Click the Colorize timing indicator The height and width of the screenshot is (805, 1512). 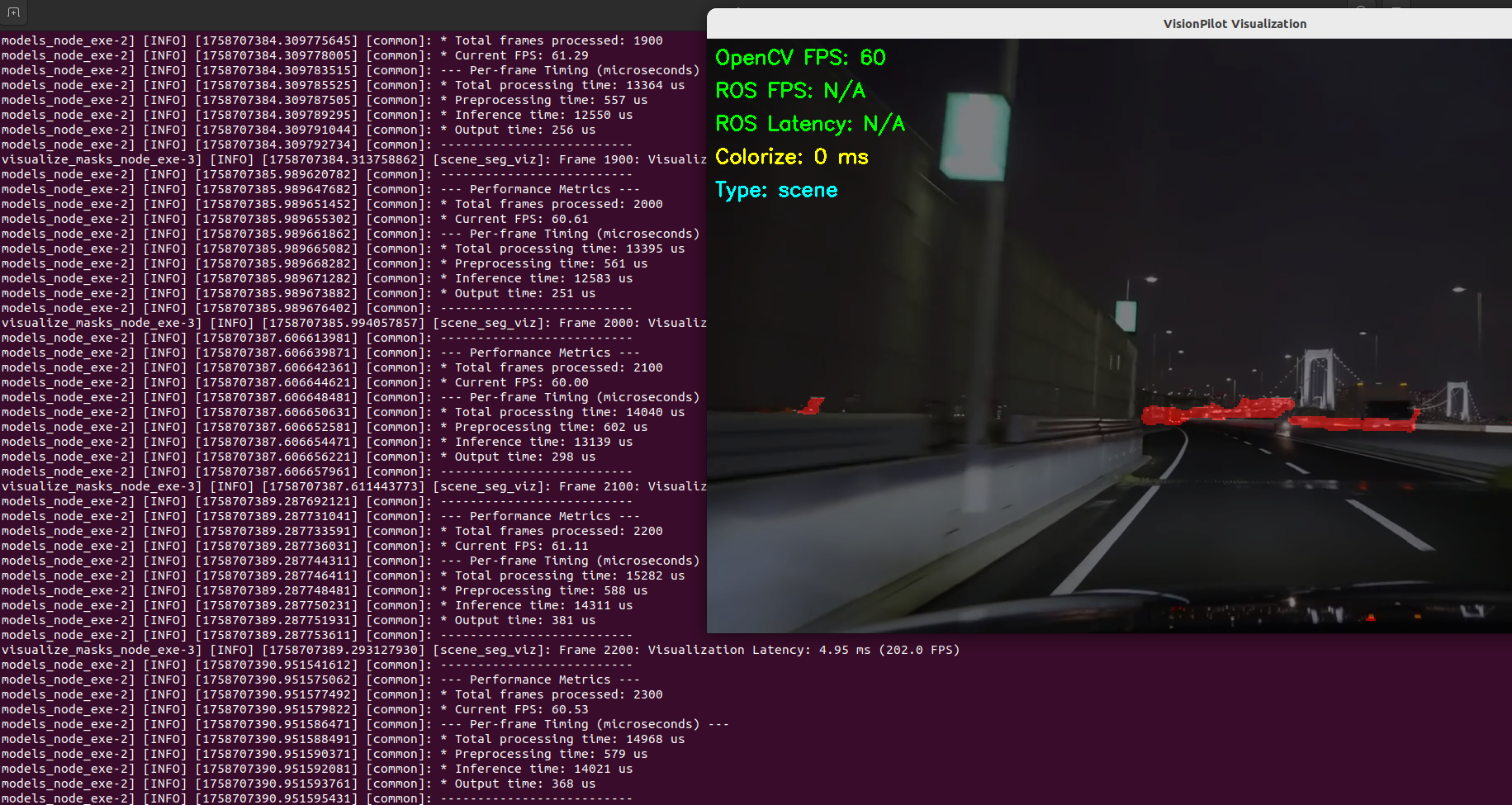(x=791, y=157)
